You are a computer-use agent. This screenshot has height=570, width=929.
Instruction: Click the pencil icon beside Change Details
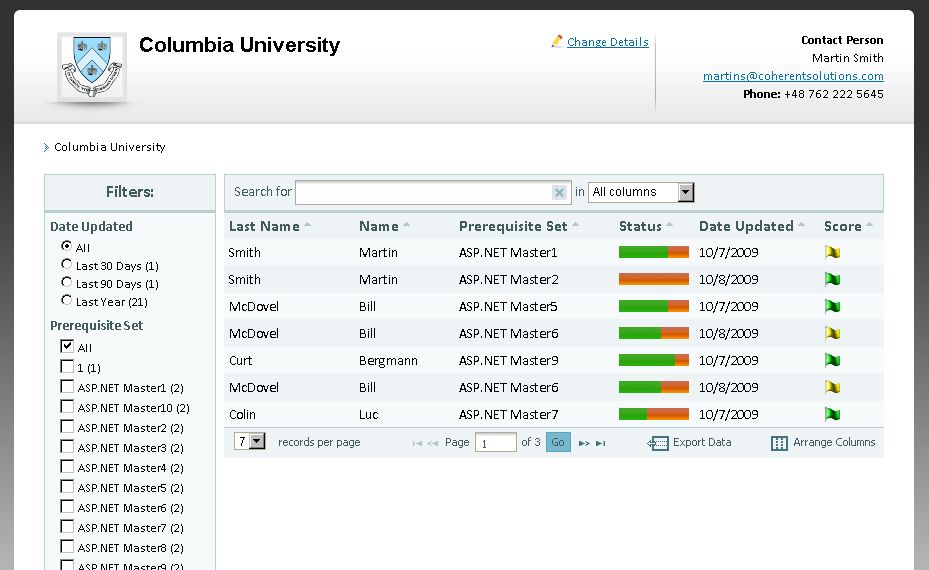click(x=557, y=41)
